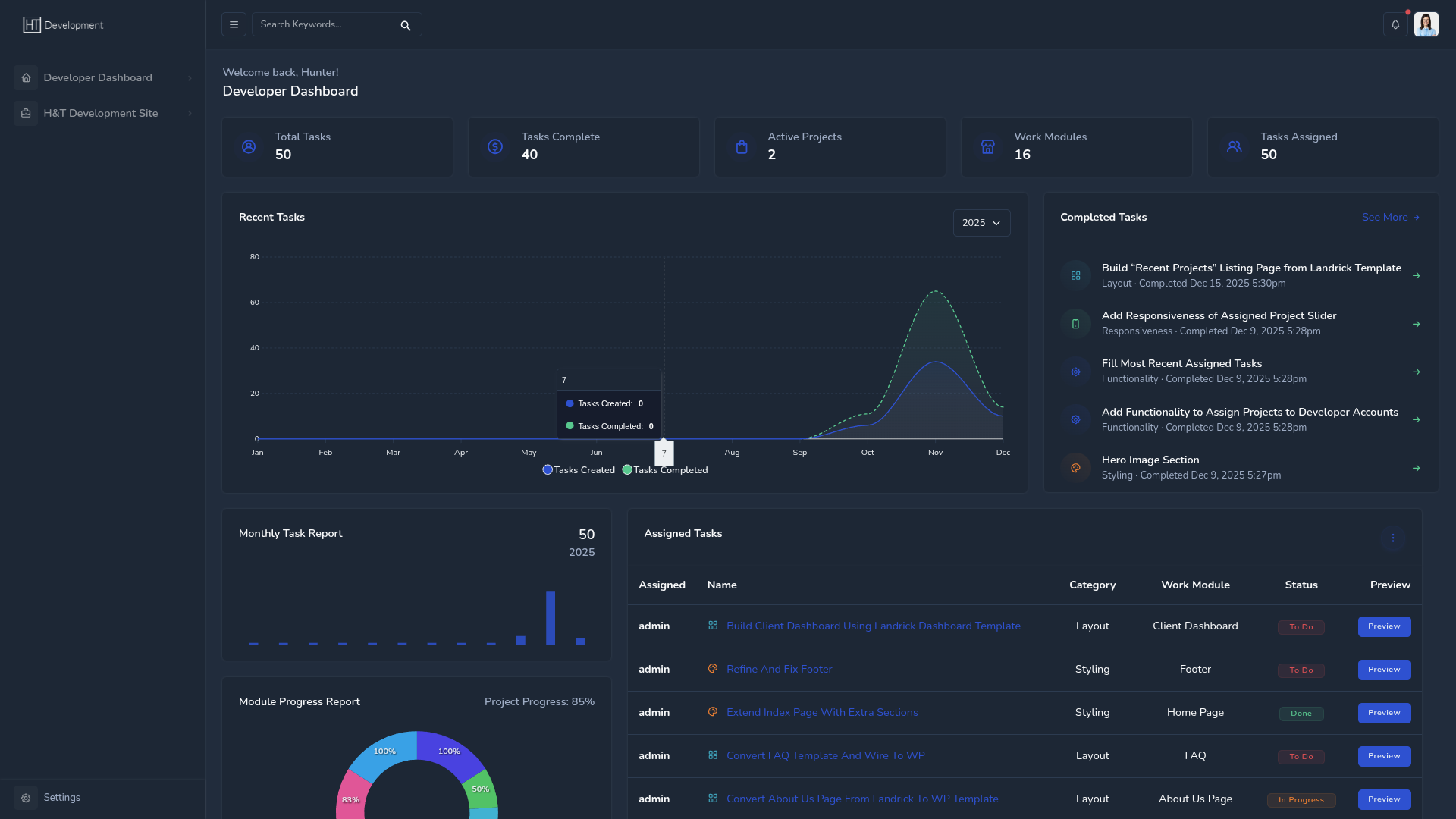Open Developer Dashboard menu item
Image resolution: width=1456 pixels, height=819 pixels.
[97, 78]
